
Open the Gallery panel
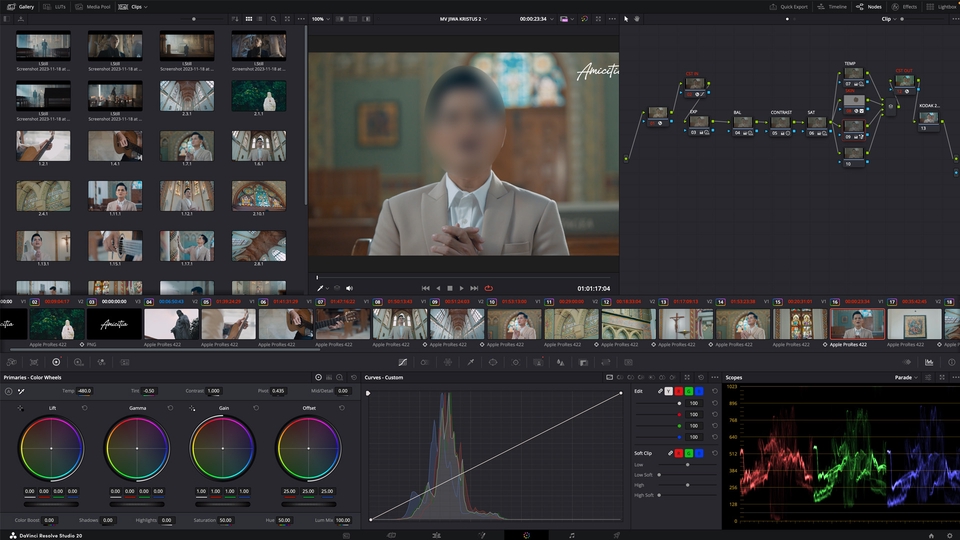pos(20,7)
